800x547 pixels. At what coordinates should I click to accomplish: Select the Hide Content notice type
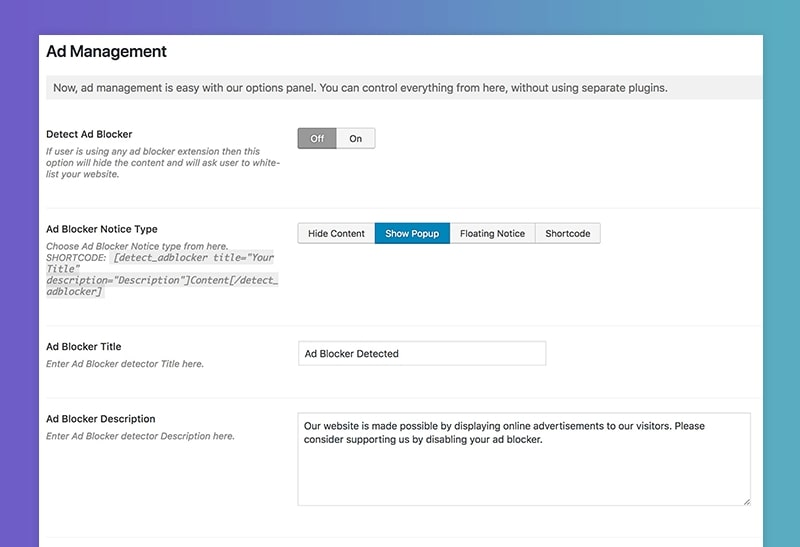336,233
